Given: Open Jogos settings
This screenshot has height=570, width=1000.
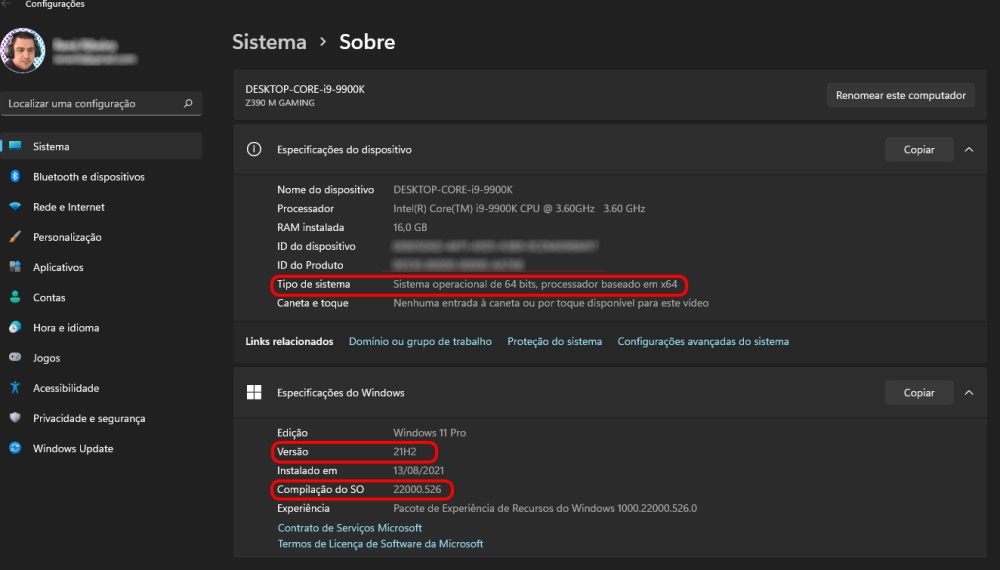Looking at the screenshot, I should [101, 357].
